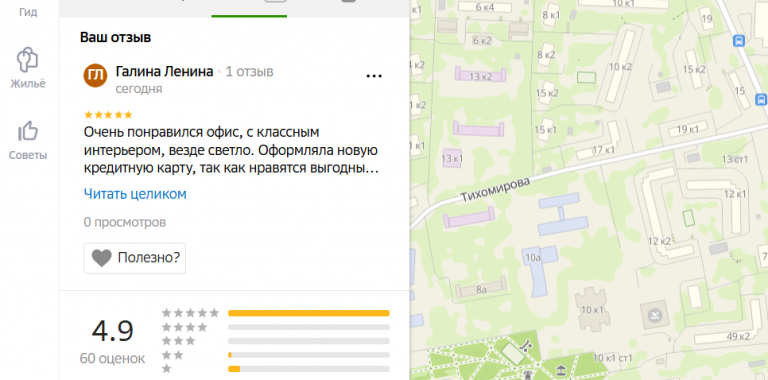Select building 8 к2 on the map

click(x=546, y=54)
